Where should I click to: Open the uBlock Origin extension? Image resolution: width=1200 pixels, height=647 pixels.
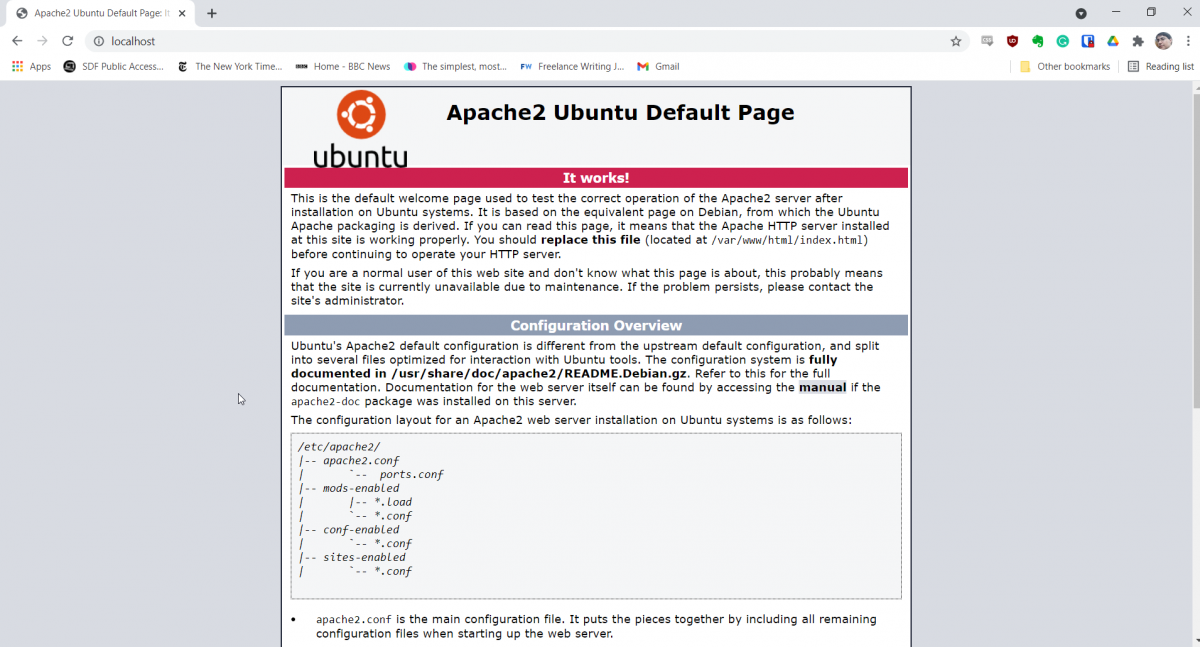point(1012,41)
